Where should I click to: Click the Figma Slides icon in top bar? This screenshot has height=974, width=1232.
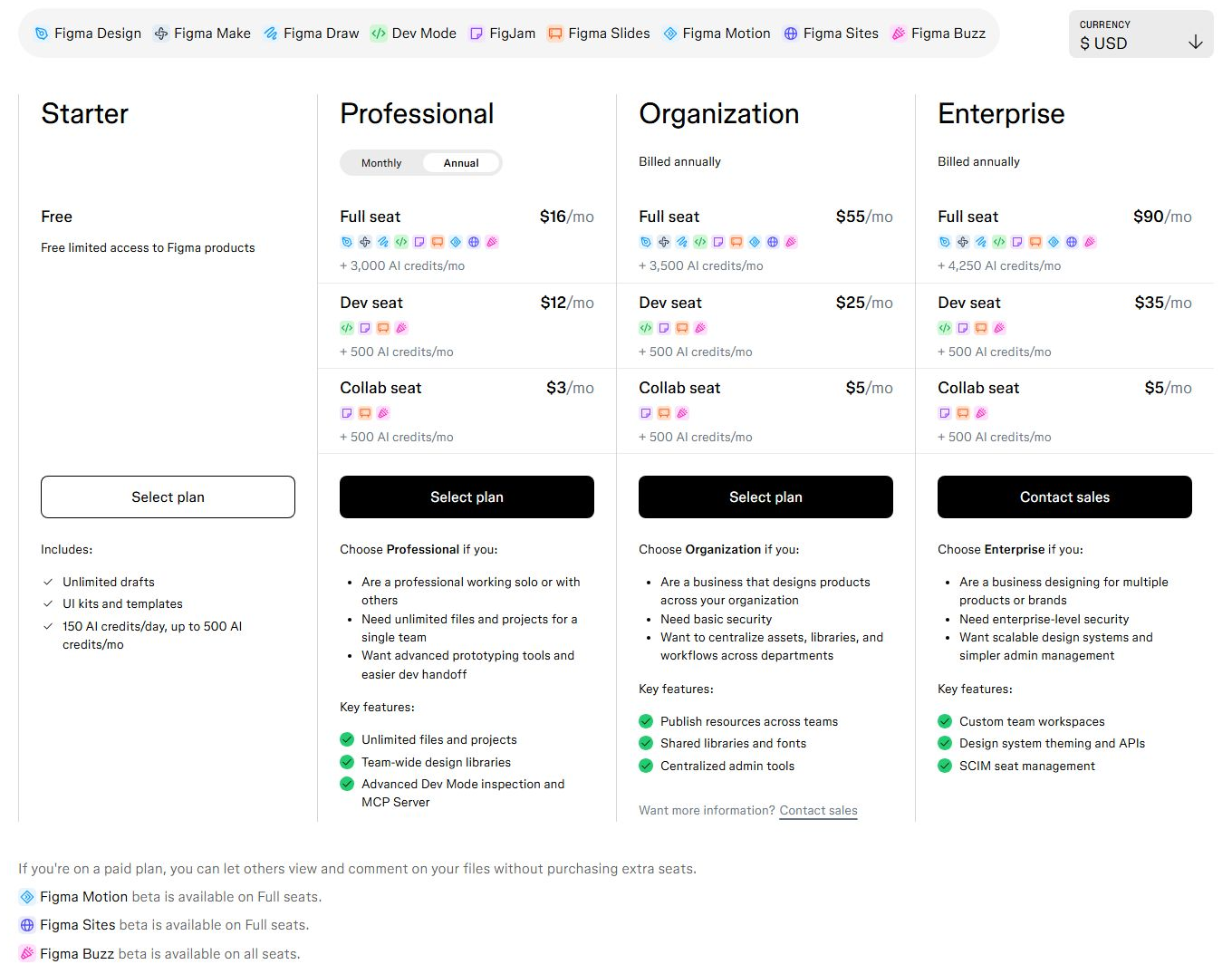pos(555,34)
